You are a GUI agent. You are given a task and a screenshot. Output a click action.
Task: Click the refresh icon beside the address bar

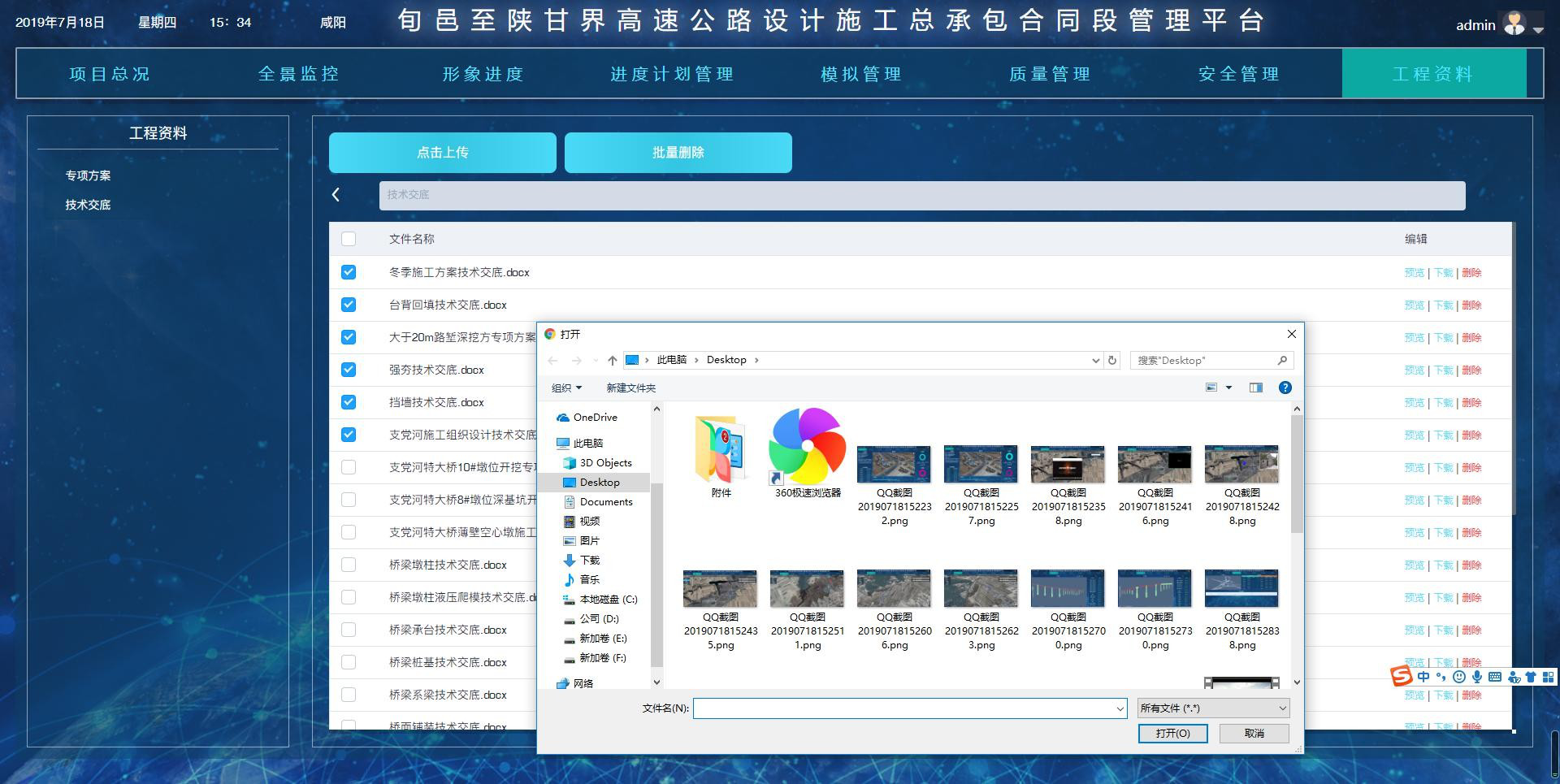click(1111, 359)
